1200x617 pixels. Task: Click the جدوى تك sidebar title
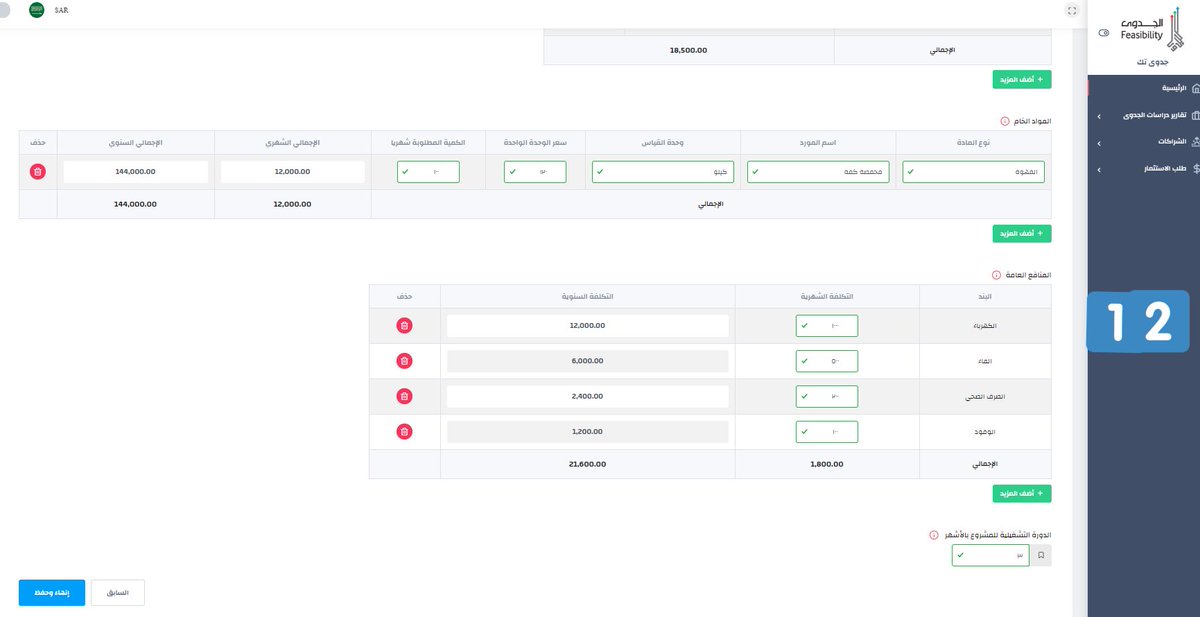point(1150,63)
